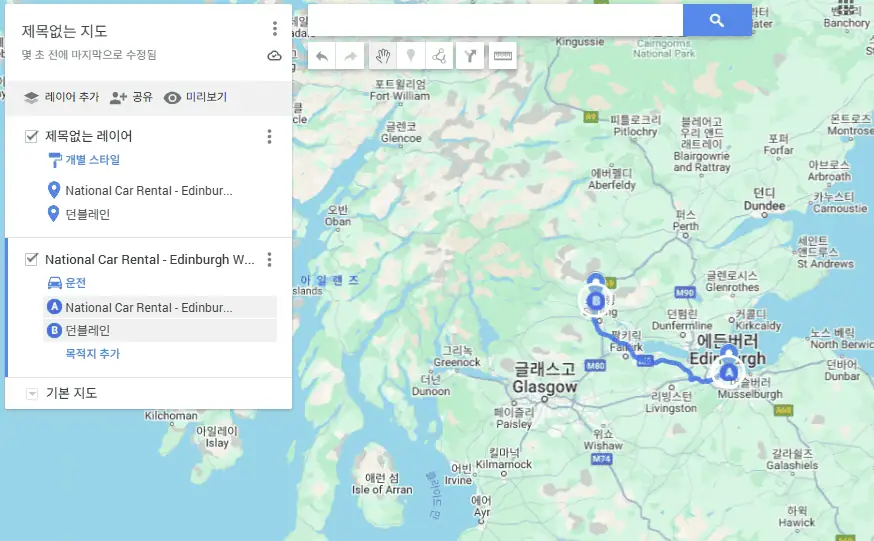Click the eye preview icon
Screen dimensions: 874x541
(172, 98)
